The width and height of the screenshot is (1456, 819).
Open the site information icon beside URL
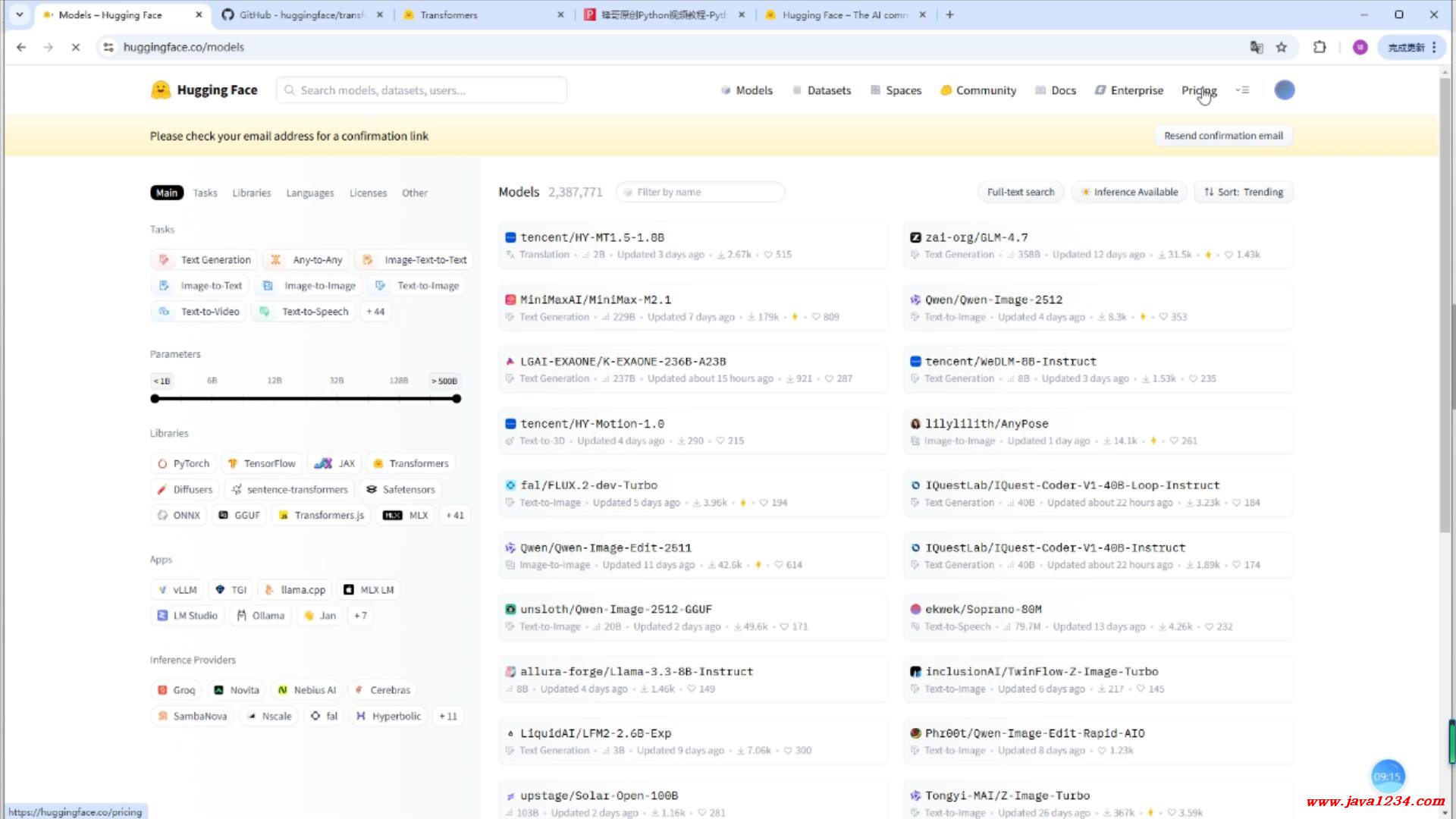pyautogui.click(x=108, y=47)
